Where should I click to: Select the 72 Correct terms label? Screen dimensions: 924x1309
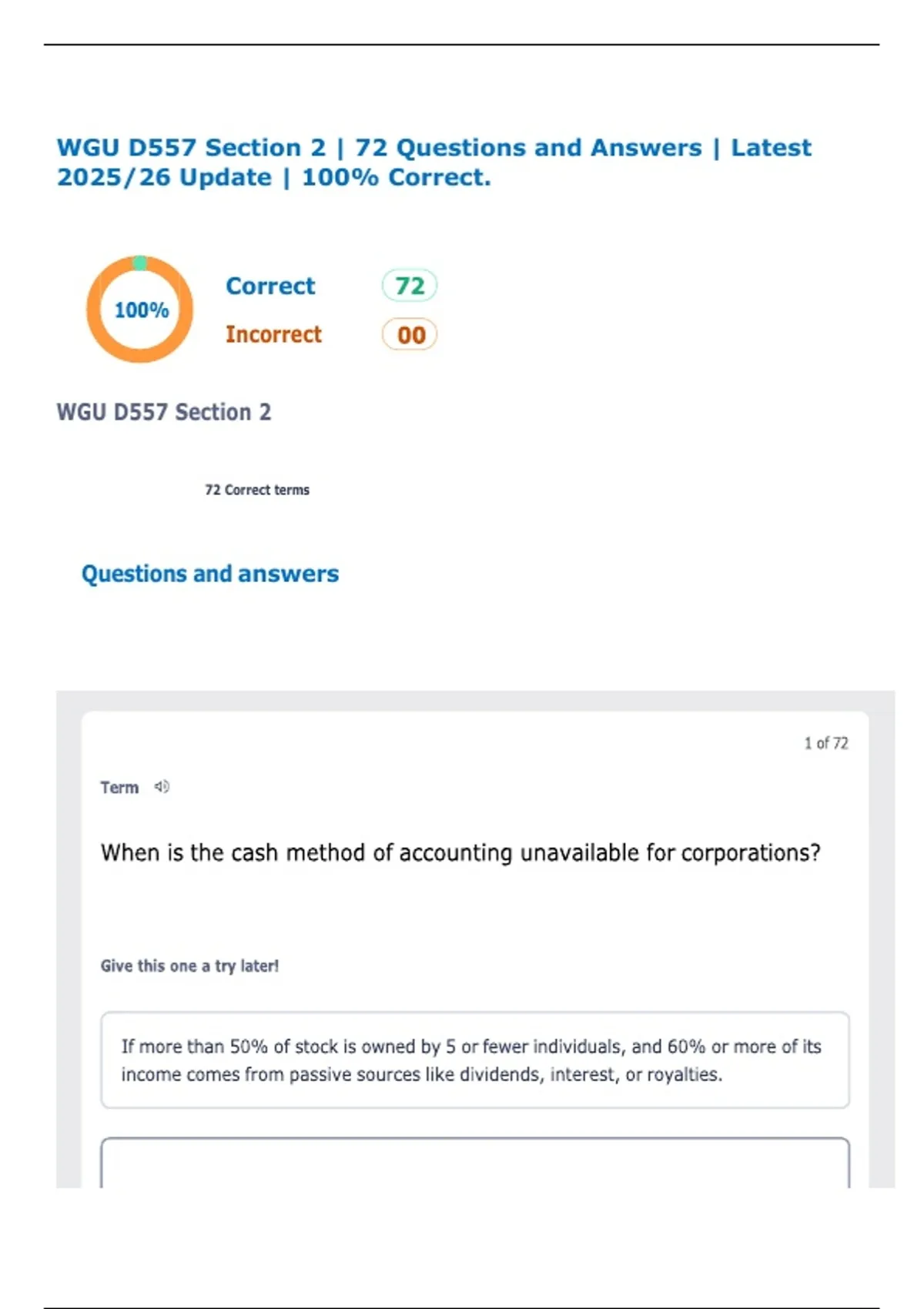click(257, 490)
